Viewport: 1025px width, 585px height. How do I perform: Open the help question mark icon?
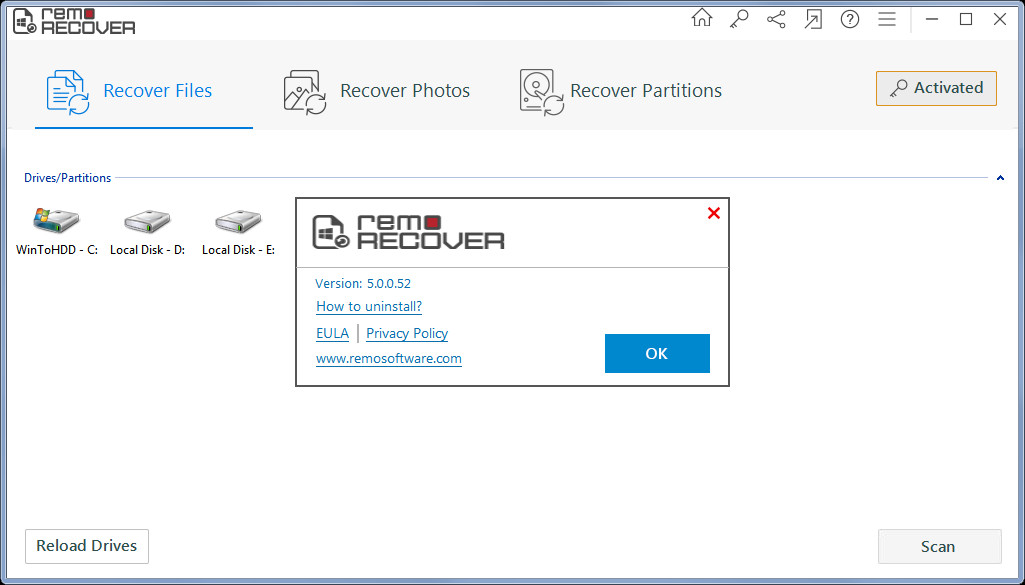850,20
